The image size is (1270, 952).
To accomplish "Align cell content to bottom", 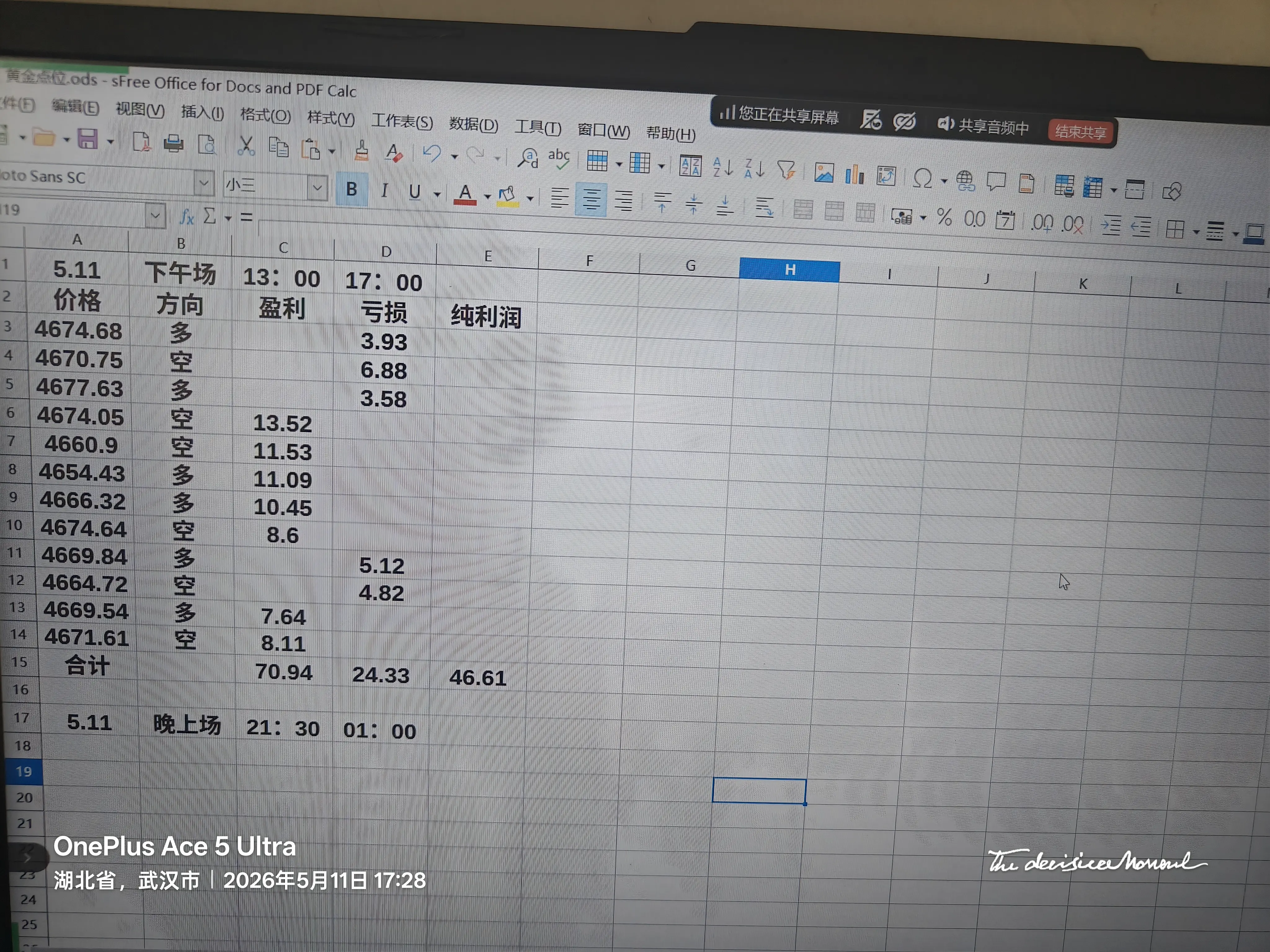I will [725, 205].
